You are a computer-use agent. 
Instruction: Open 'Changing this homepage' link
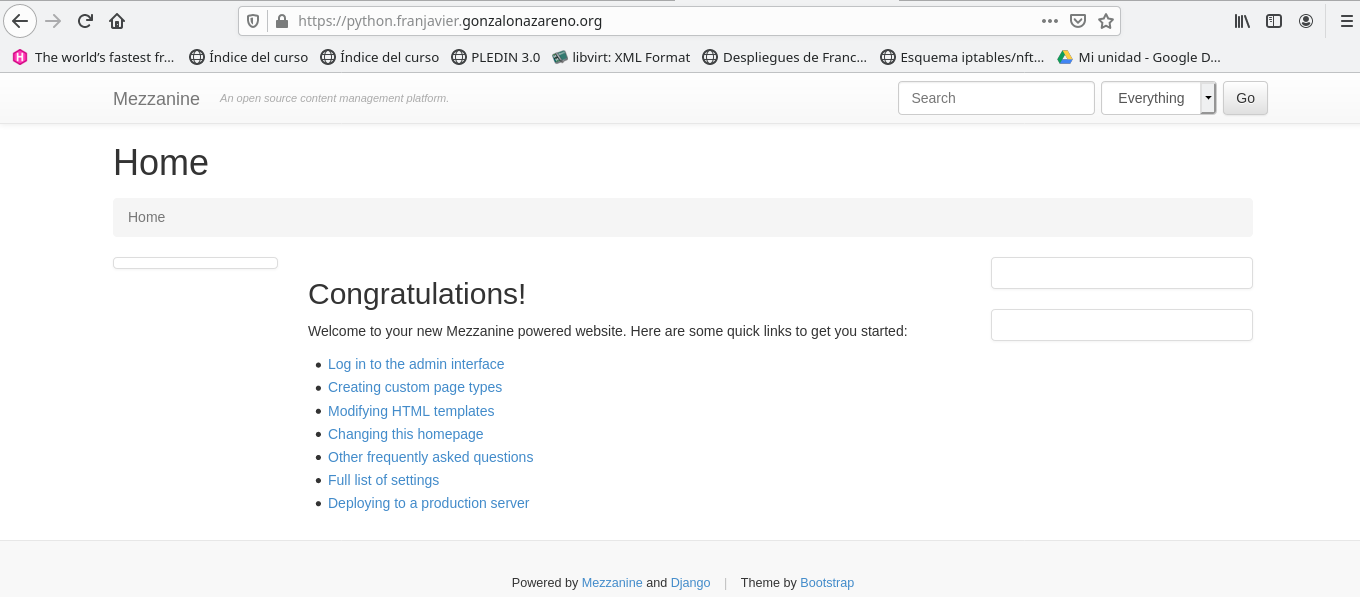tap(406, 434)
